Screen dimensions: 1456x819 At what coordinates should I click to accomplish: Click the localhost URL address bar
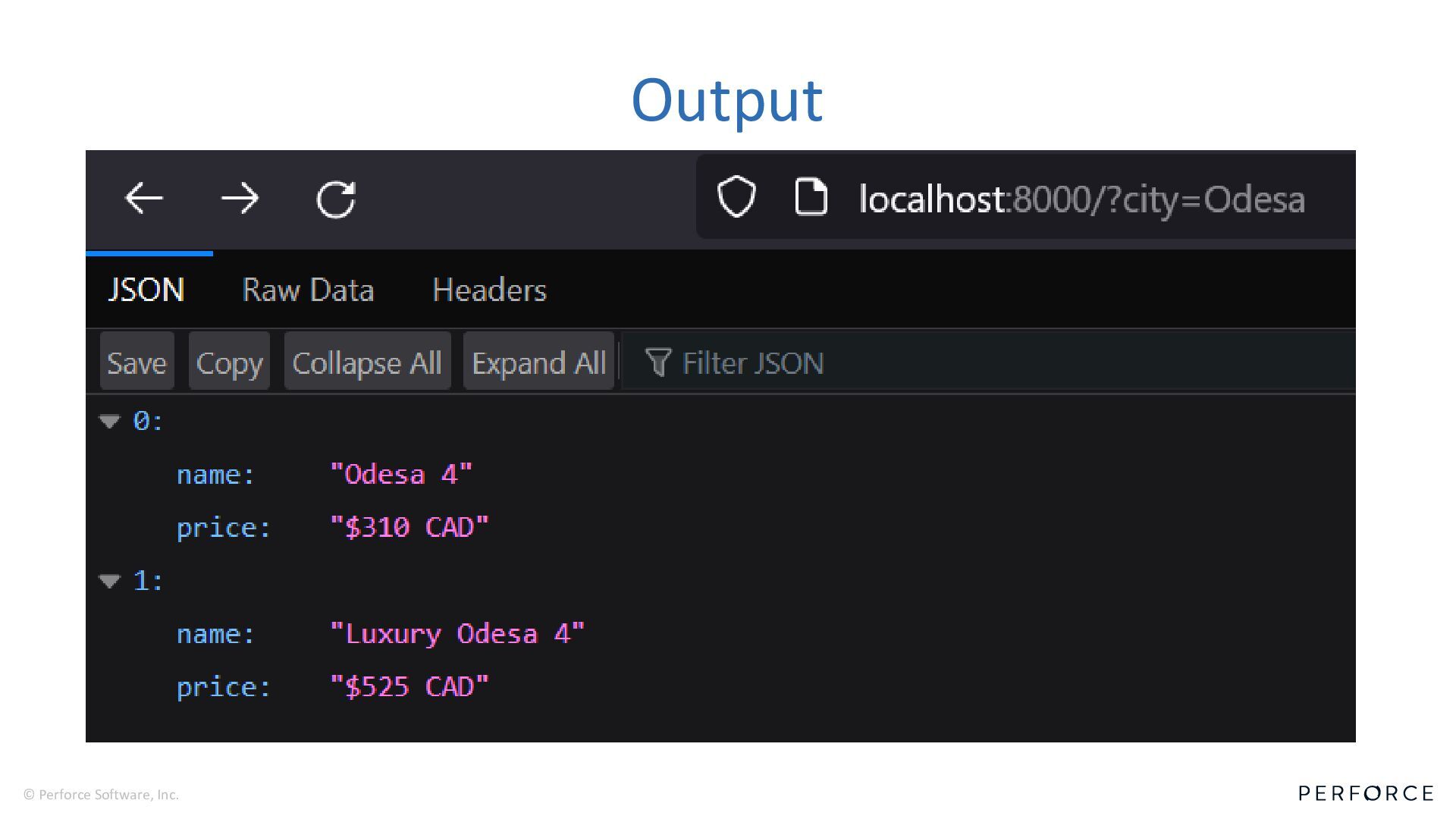pyautogui.click(x=1081, y=199)
